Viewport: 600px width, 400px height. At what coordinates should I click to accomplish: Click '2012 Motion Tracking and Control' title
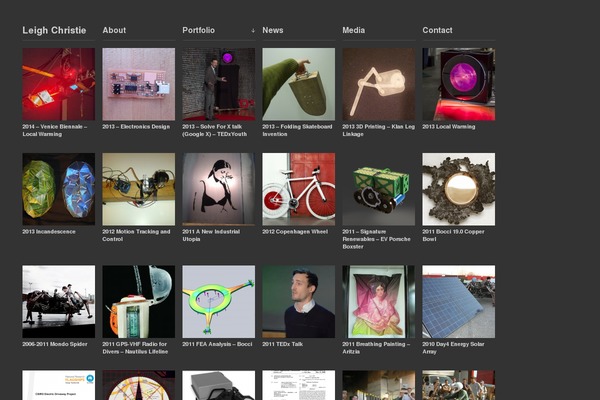click(x=136, y=235)
